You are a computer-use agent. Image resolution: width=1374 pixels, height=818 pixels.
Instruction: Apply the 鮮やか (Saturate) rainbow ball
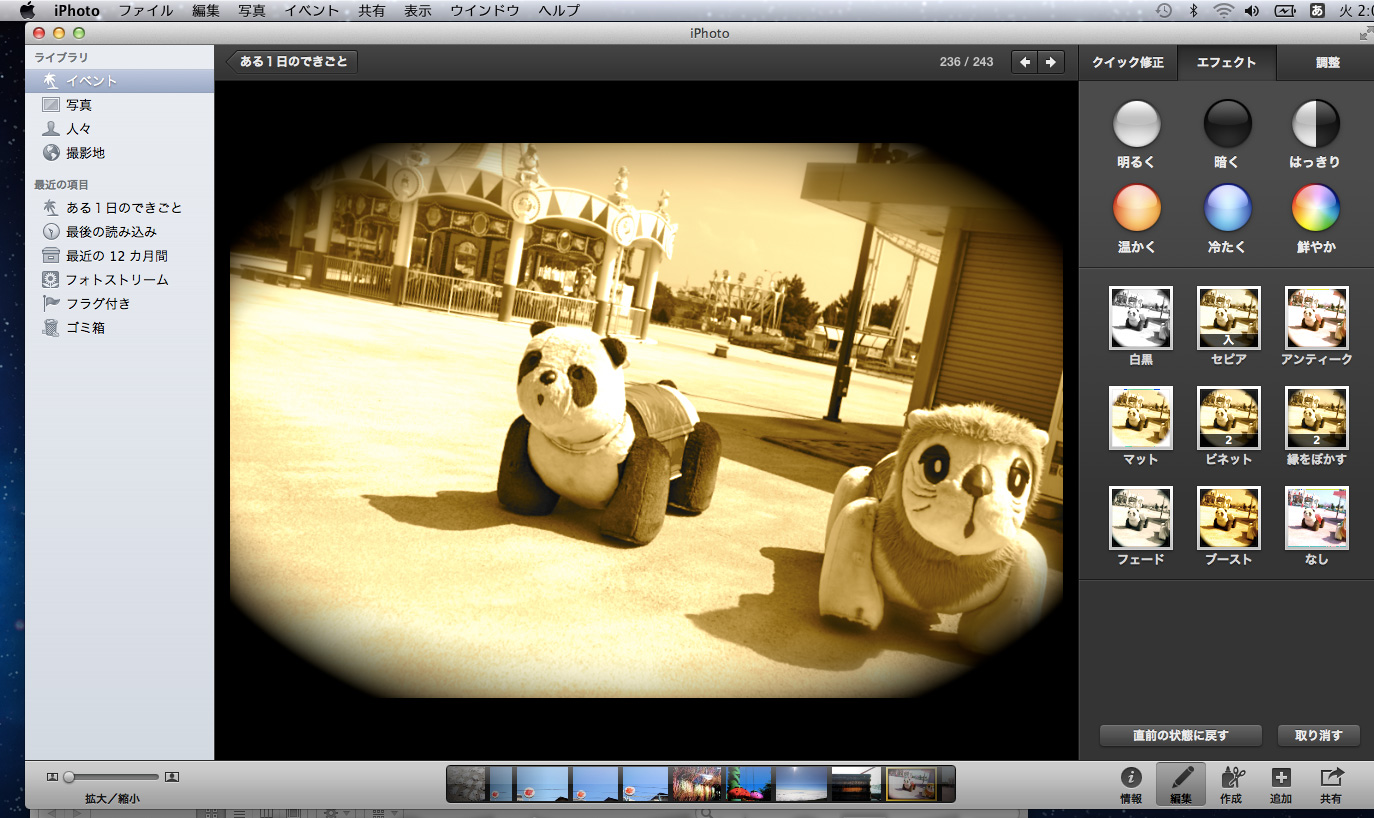point(1316,208)
